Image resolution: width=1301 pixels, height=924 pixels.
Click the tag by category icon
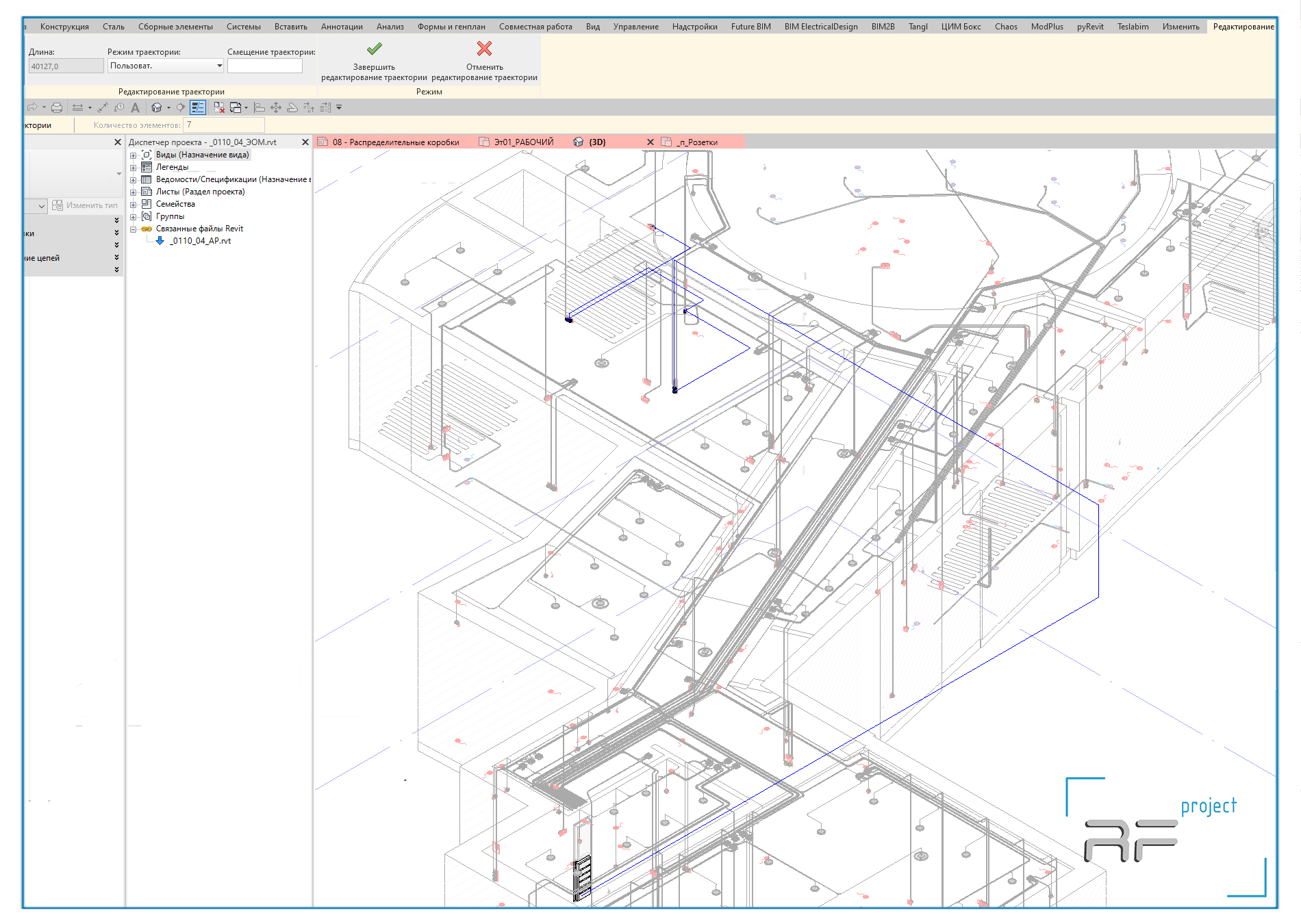click(x=119, y=107)
